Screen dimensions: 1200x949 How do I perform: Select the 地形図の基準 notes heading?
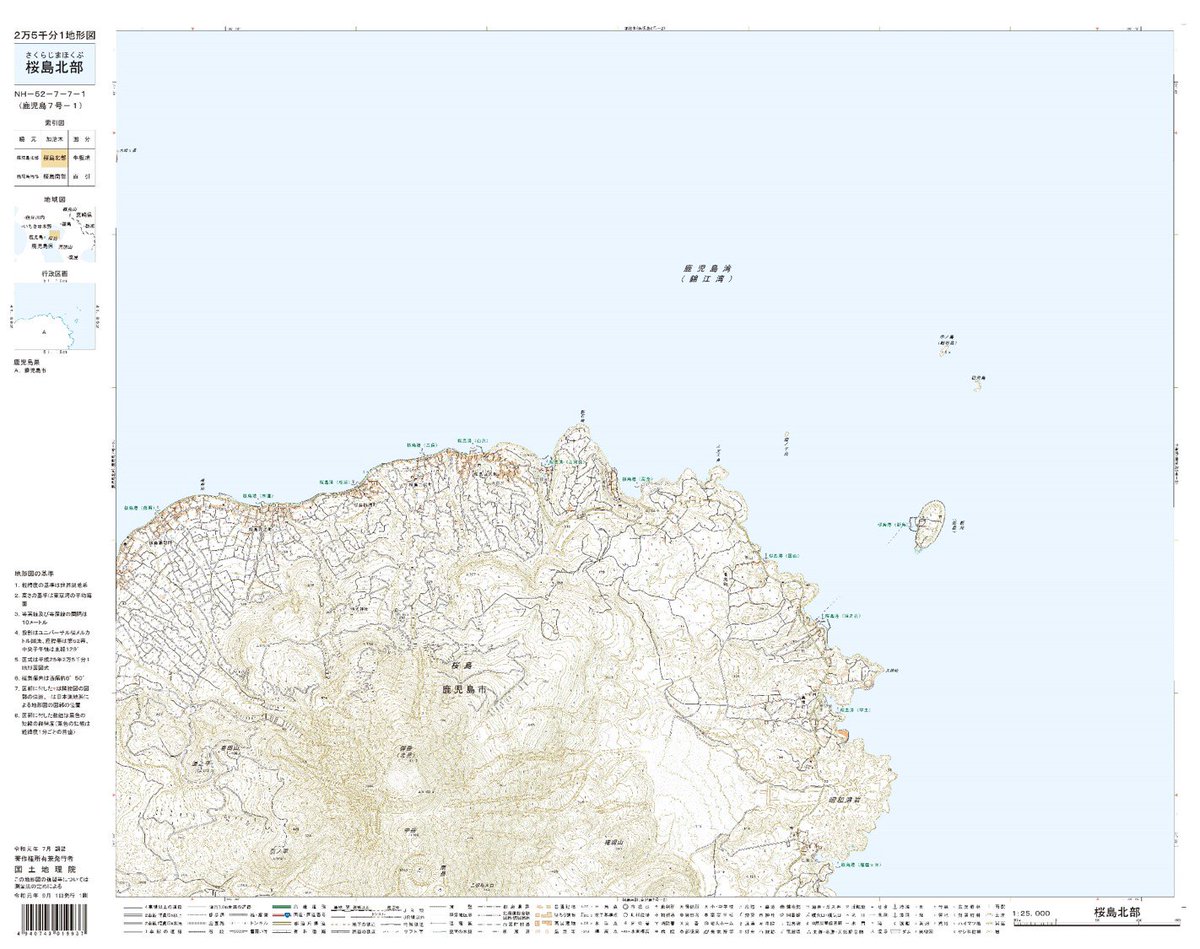(37, 572)
